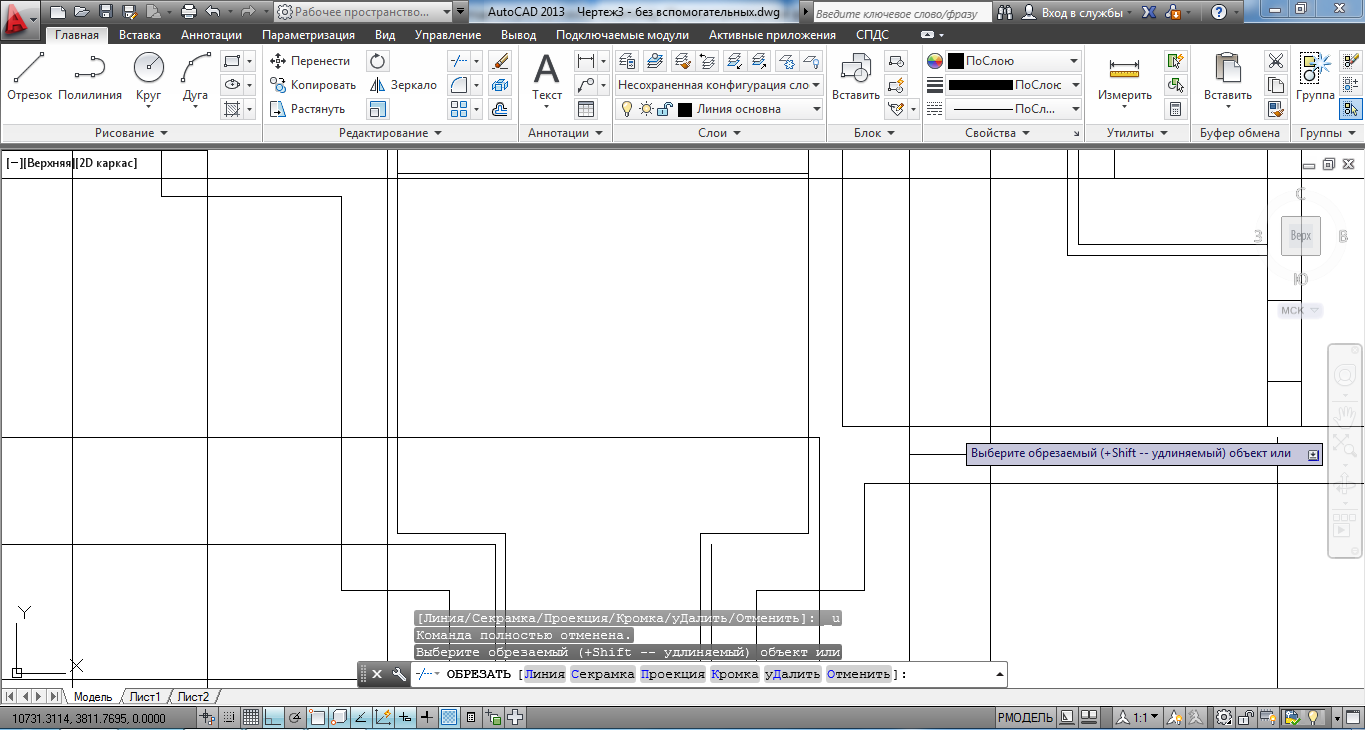Image resolution: width=1365 pixels, height=730 pixels.
Task: Open the linetype ПоСл... dropdown
Action: tap(1015, 109)
